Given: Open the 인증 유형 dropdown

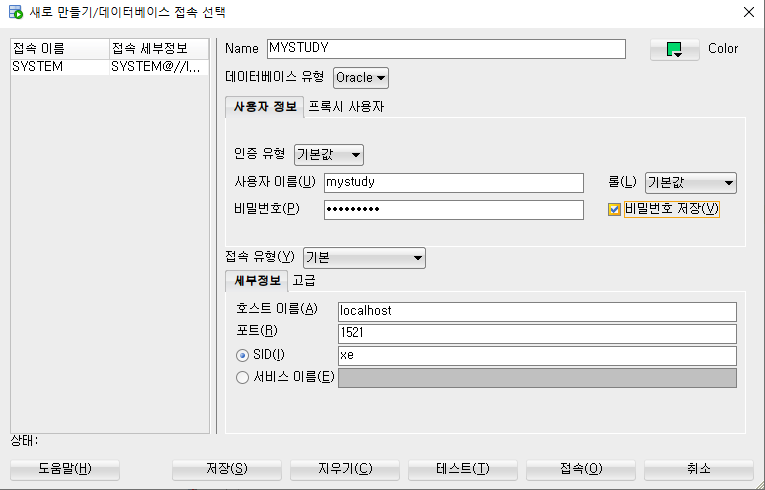Looking at the screenshot, I should (x=329, y=155).
